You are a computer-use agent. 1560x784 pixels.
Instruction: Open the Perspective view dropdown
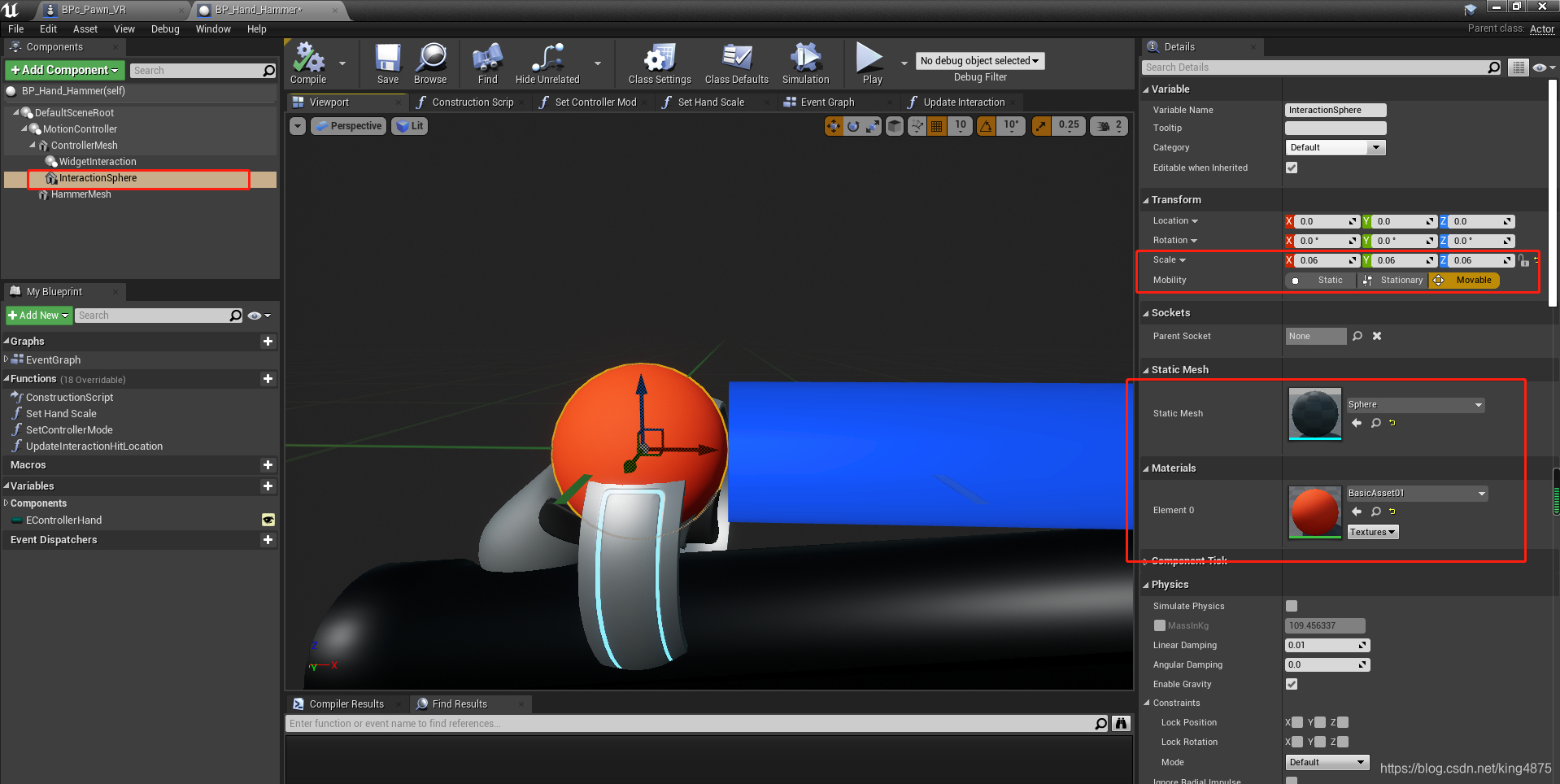coord(348,126)
